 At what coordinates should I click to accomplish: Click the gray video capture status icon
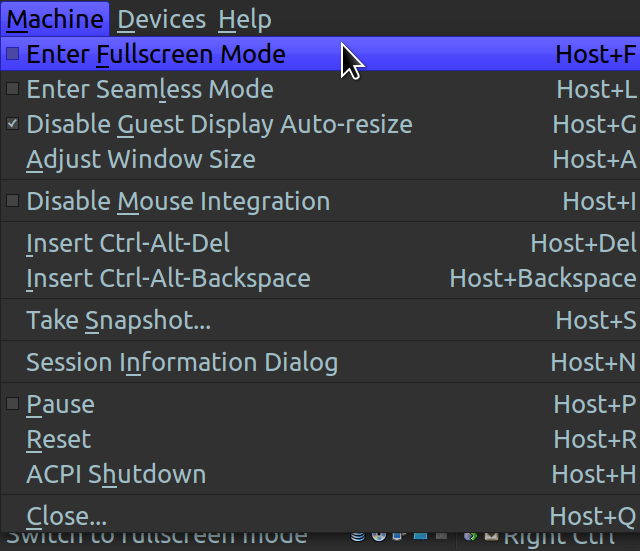(x=441, y=537)
